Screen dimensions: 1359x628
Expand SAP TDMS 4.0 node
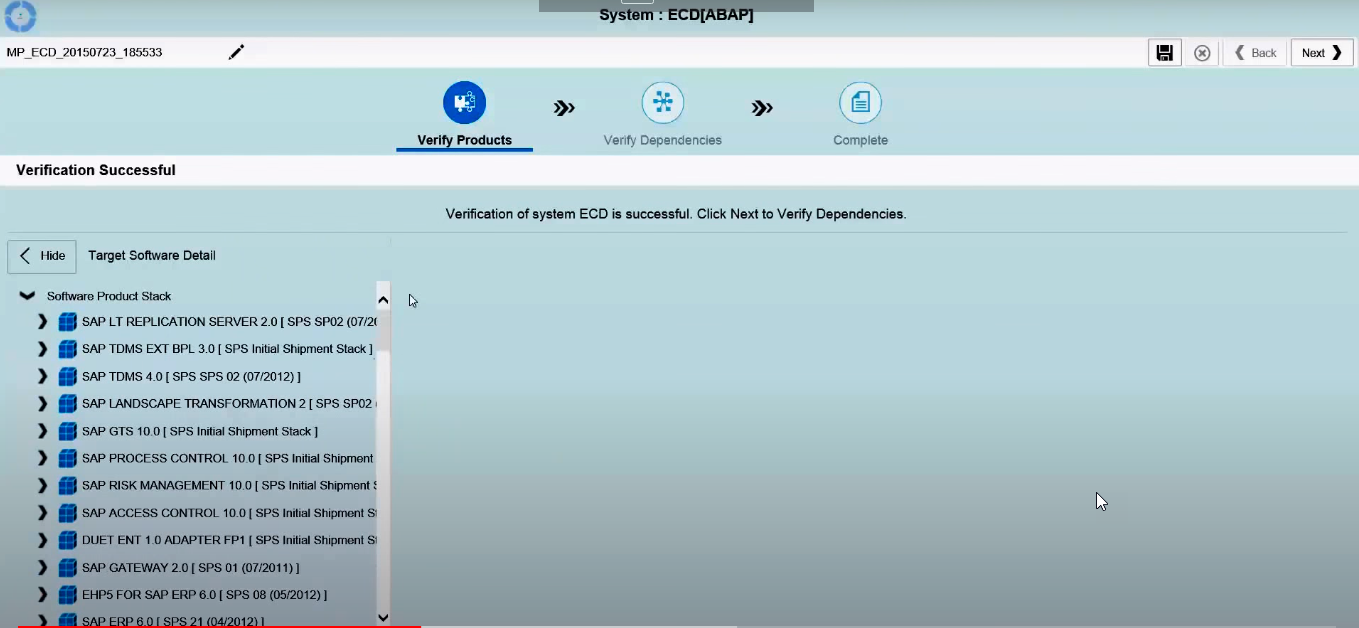click(x=42, y=377)
